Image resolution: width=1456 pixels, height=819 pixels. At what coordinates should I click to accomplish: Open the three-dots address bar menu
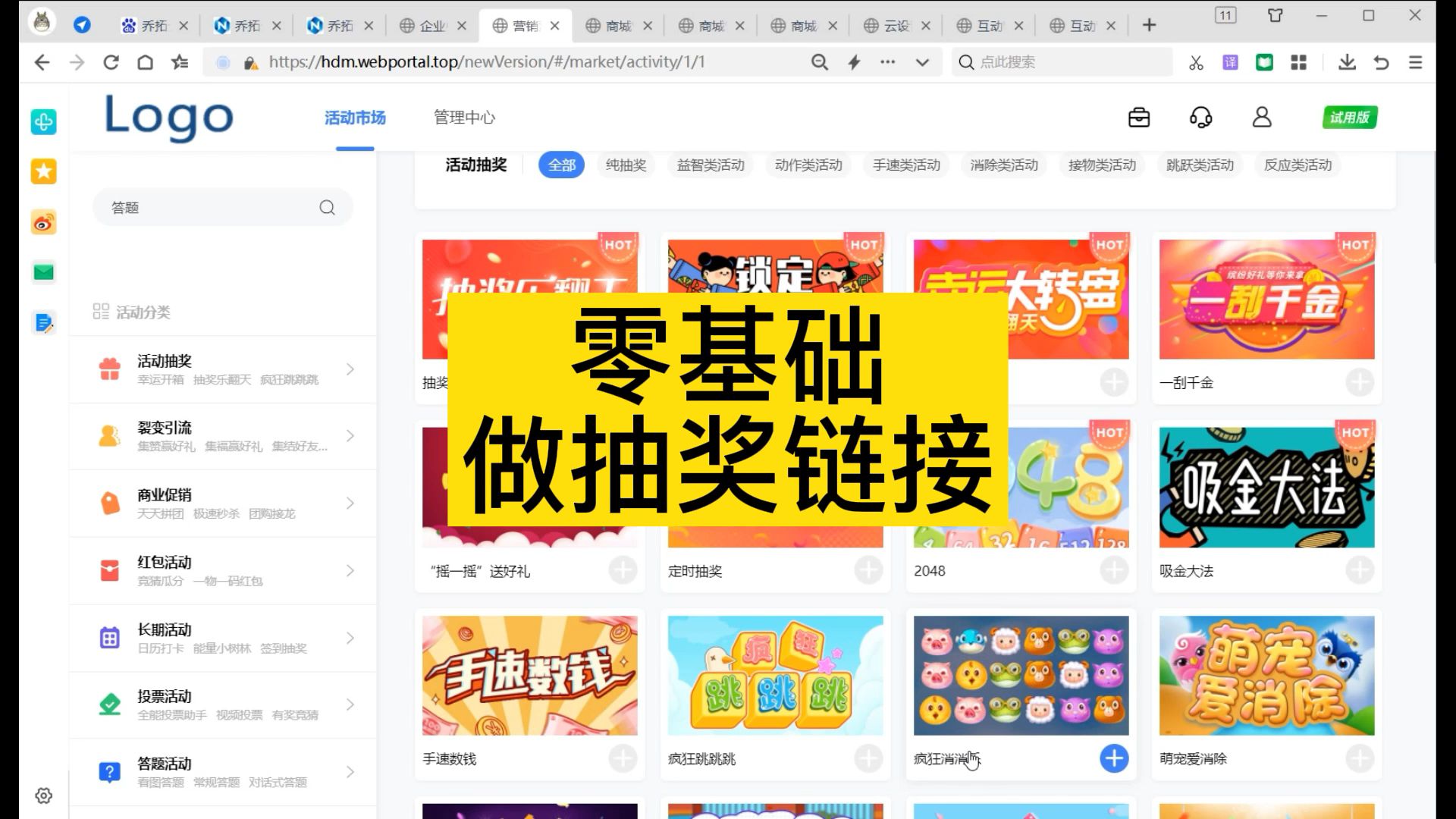[x=887, y=62]
